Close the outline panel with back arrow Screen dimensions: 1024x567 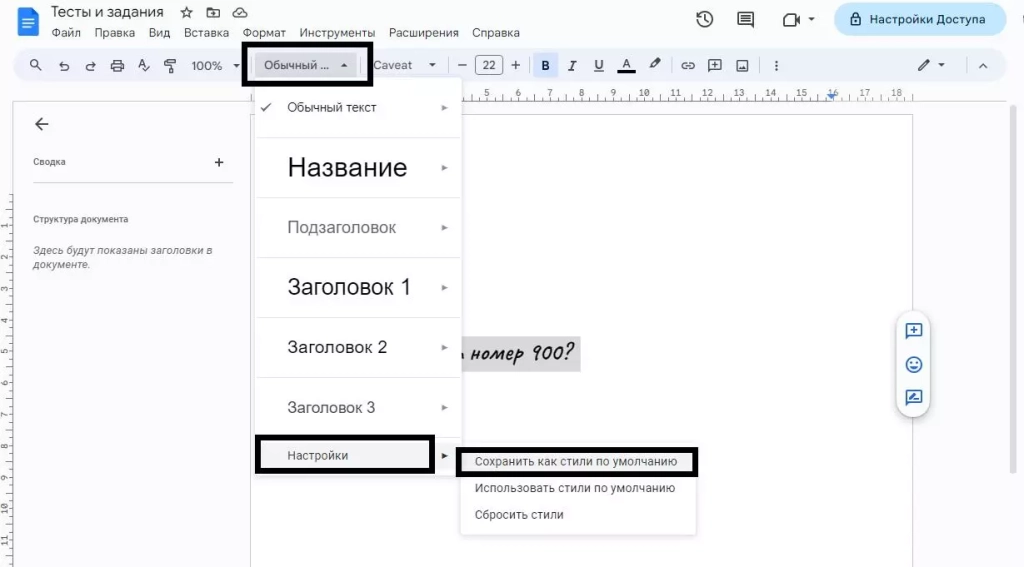point(42,124)
